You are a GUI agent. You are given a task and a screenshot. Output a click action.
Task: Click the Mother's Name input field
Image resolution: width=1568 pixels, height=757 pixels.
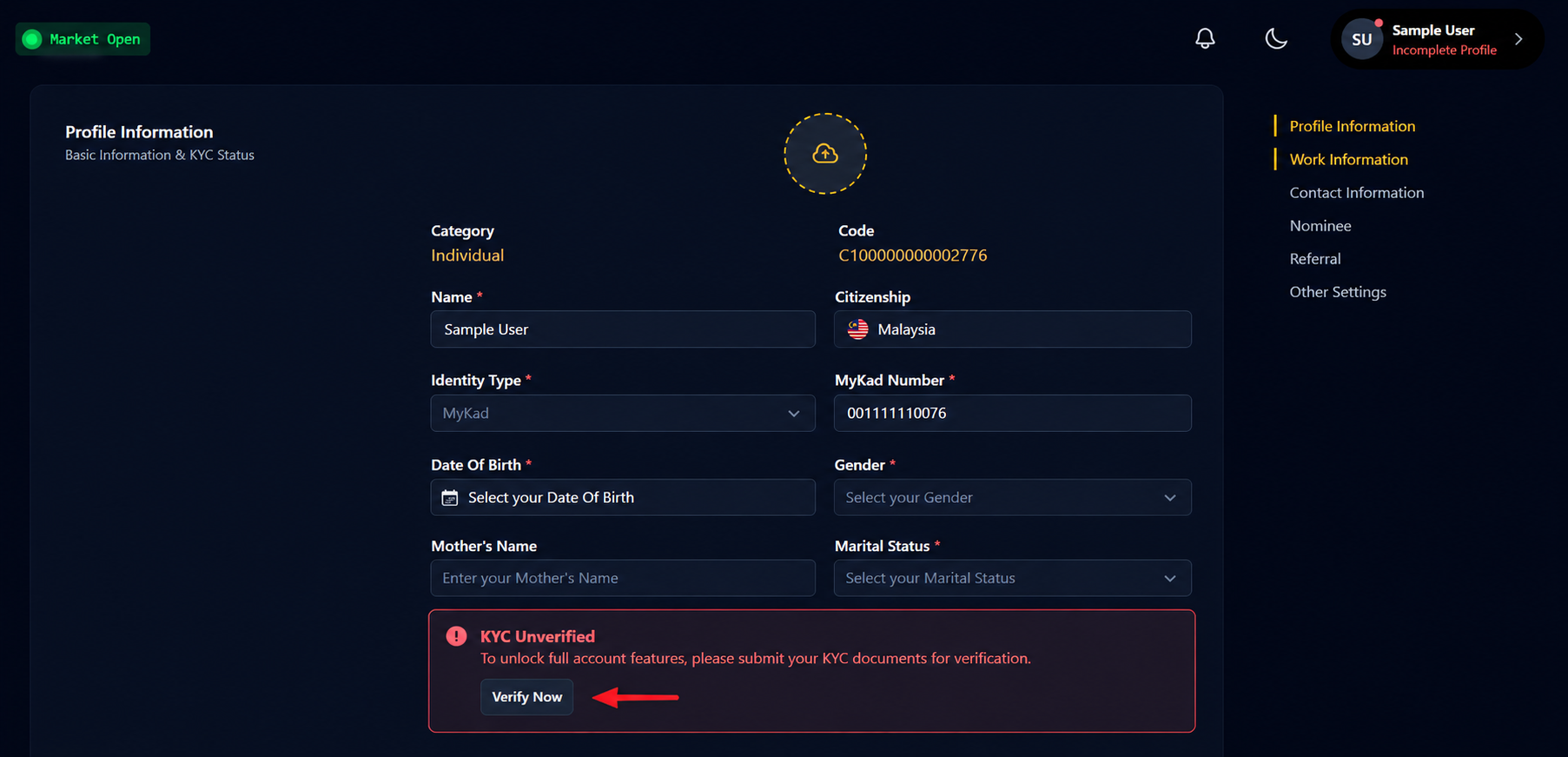(x=623, y=578)
